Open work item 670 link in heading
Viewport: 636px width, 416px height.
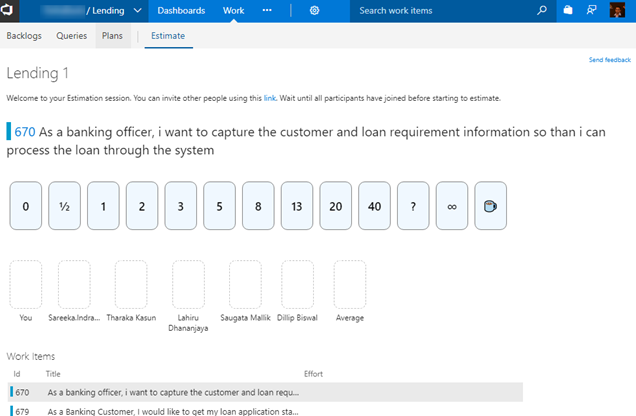coord(25,132)
